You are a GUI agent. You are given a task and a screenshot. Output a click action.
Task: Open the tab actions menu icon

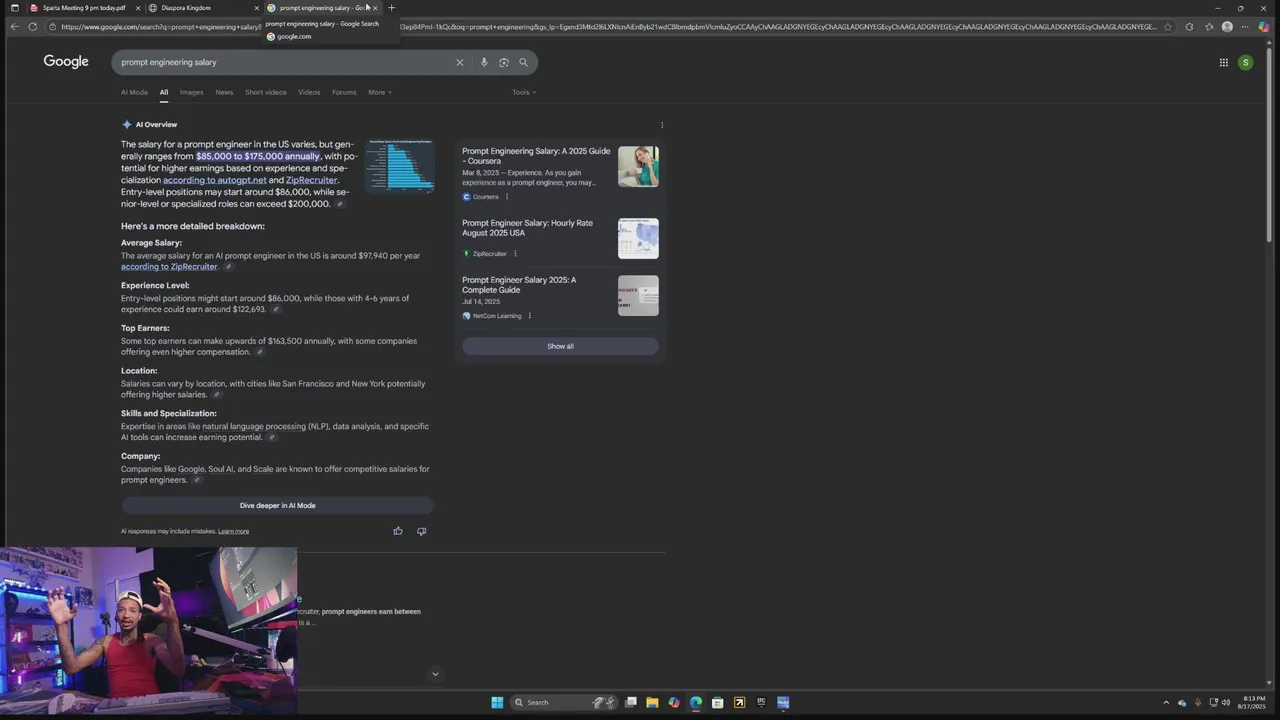point(14,8)
